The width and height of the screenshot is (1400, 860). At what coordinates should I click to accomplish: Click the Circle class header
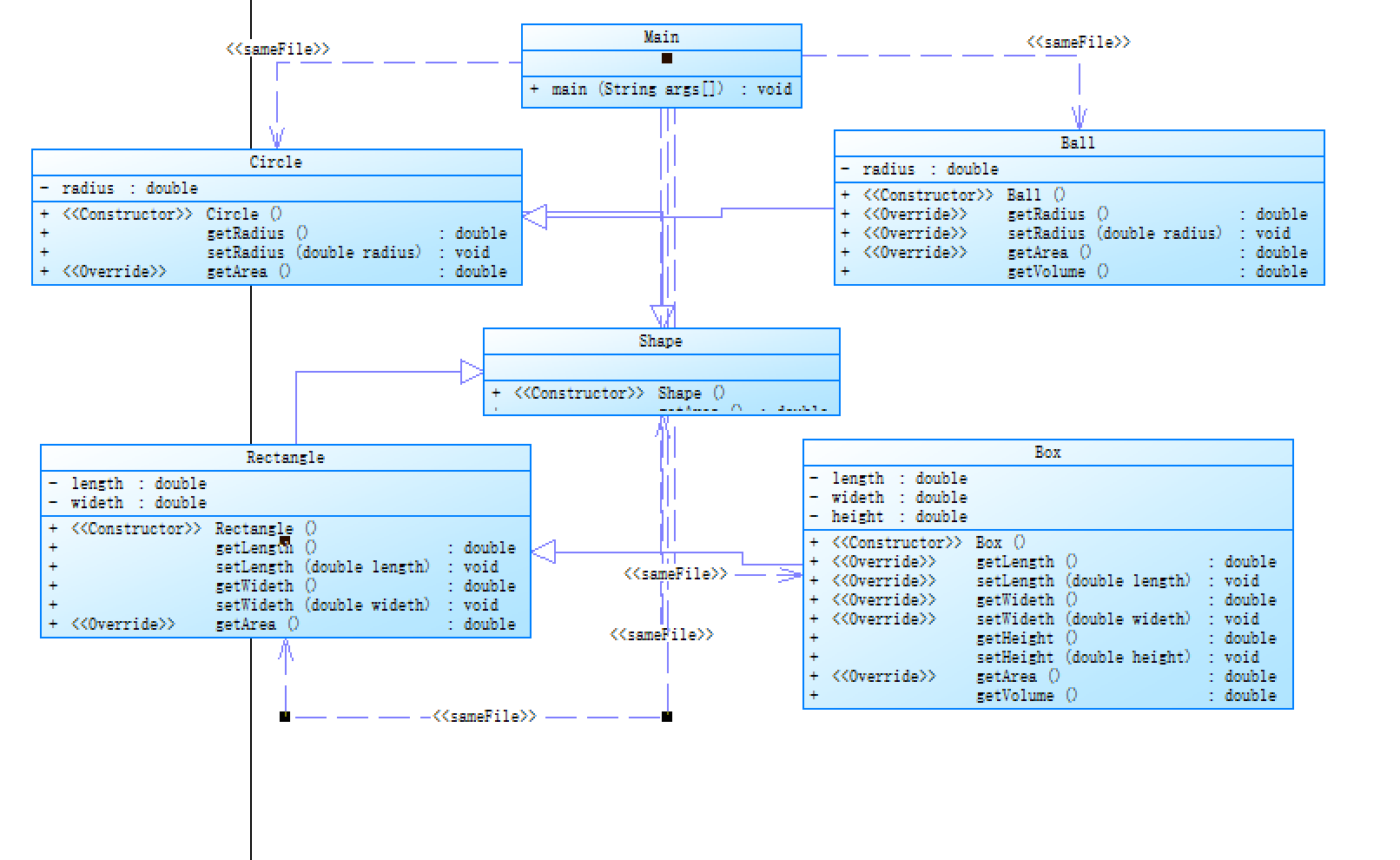pos(276,162)
